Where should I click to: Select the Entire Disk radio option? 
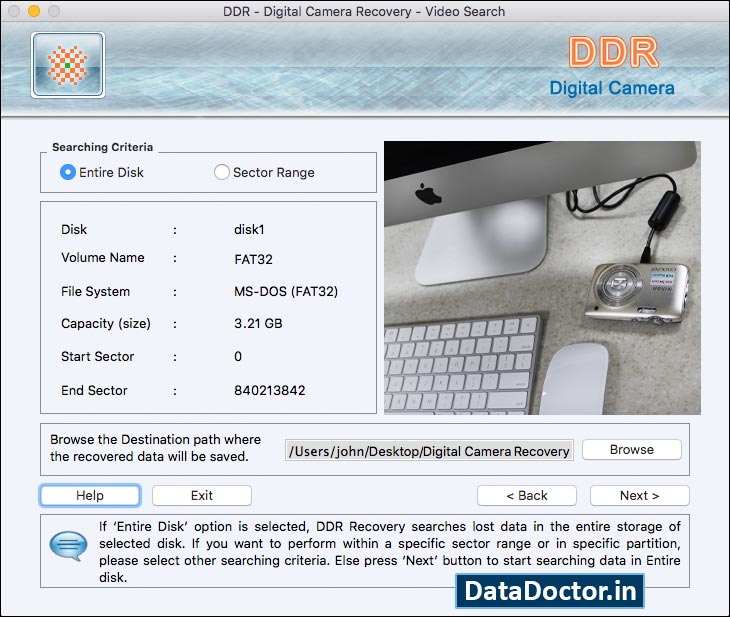click(x=68, y=172)
